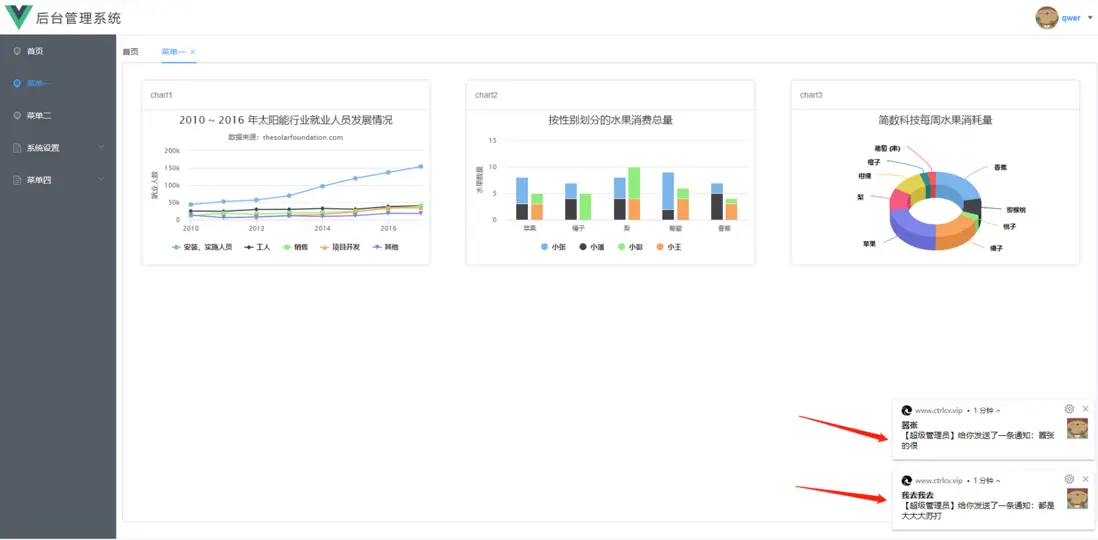
Task: Click the tall green 梨 bar in chart2
Action: coord(634,183)
